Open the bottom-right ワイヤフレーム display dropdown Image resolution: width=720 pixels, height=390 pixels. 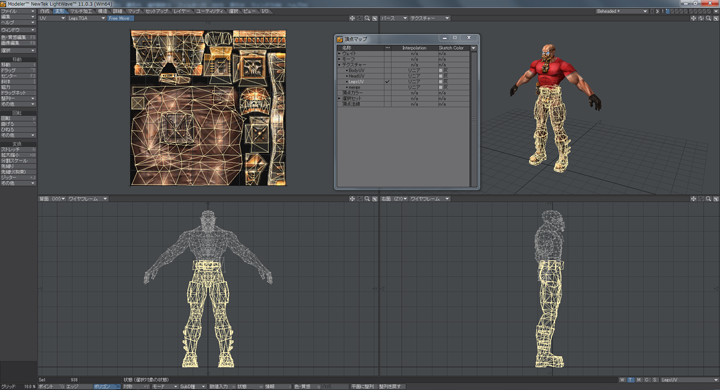[x=429, y=199]
